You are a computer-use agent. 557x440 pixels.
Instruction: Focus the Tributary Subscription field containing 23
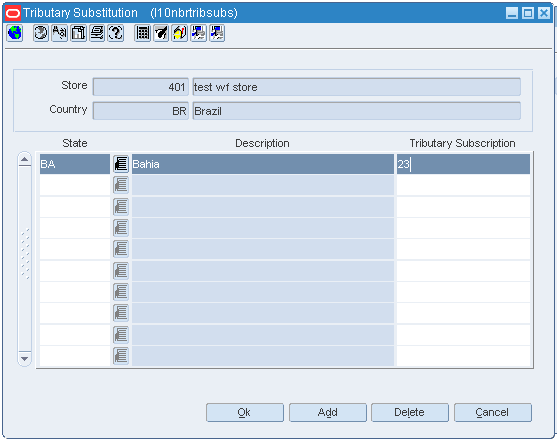point(463,164)
